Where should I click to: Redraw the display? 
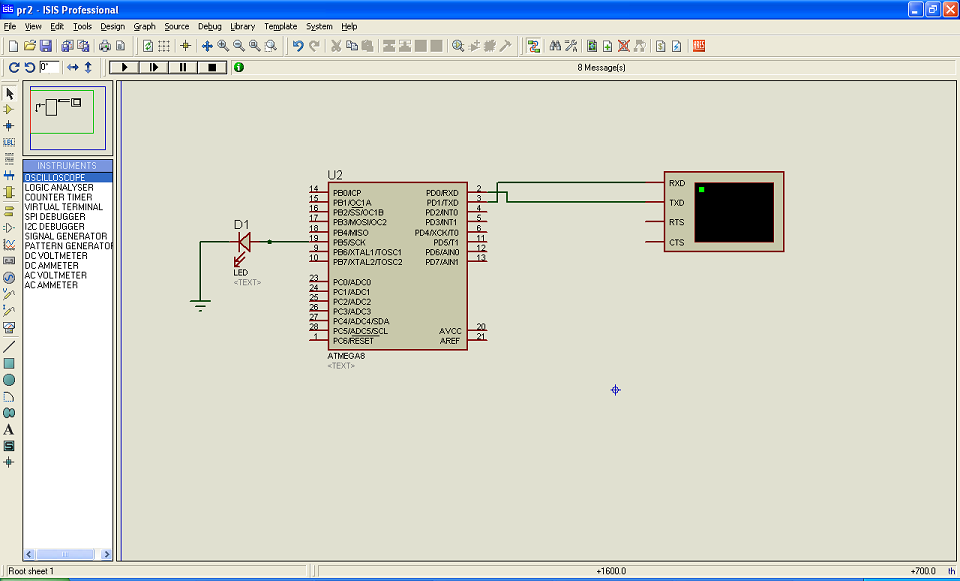click(x=148, y=46)
